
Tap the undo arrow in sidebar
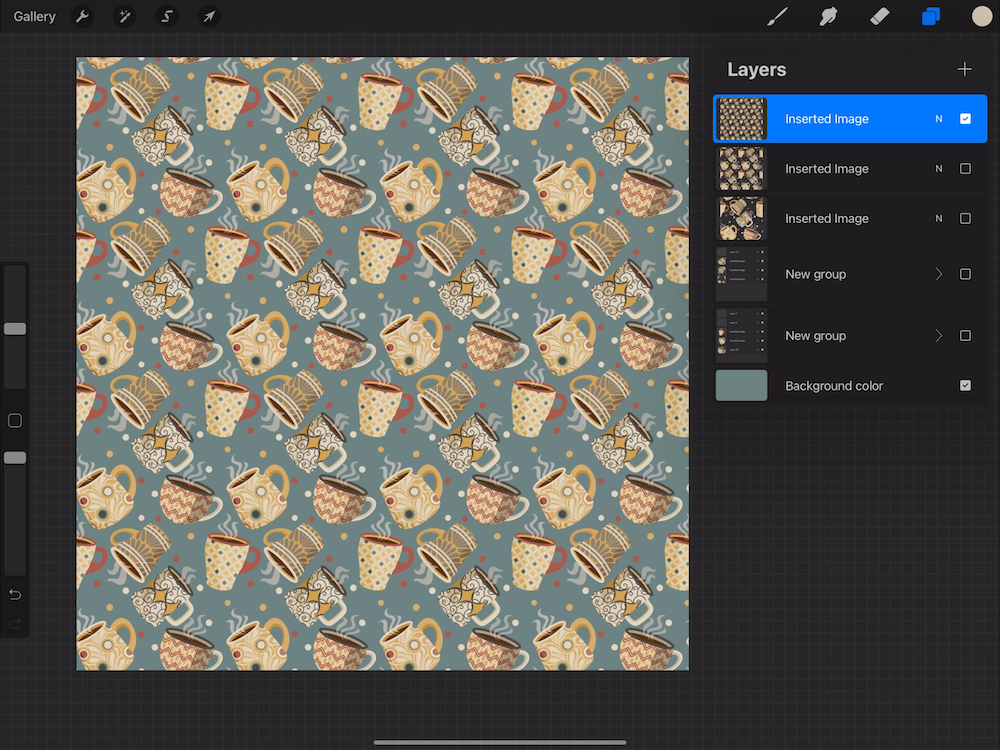point(15,595)
